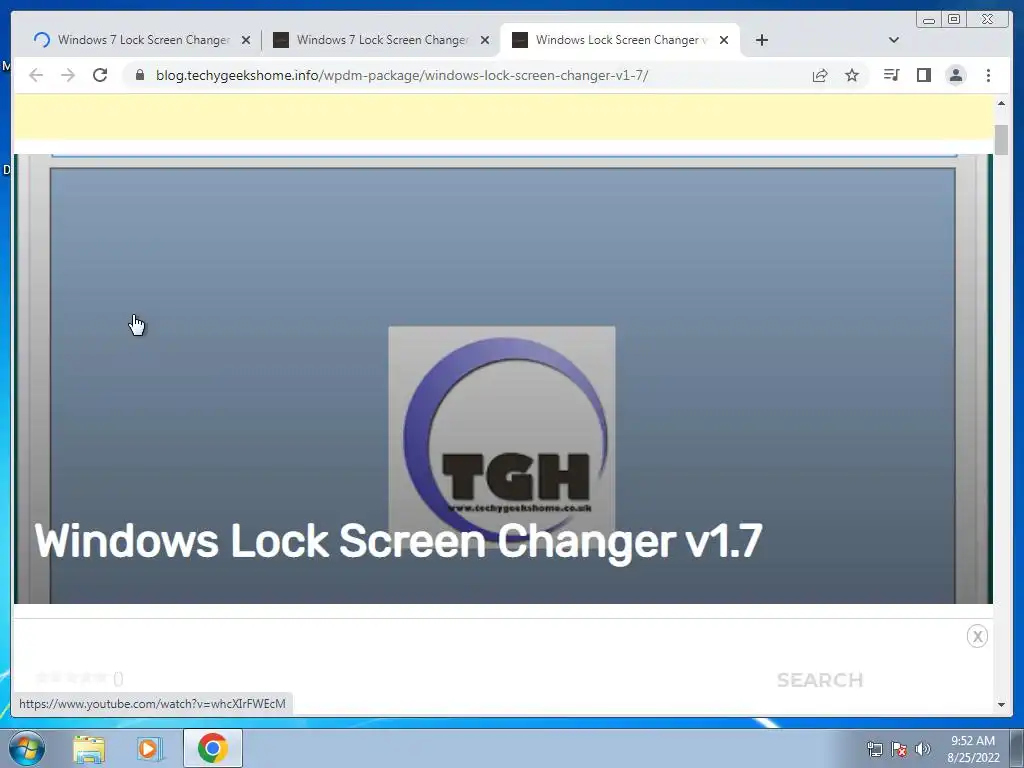Open the Action Center flag icon

tap(899, 749)
